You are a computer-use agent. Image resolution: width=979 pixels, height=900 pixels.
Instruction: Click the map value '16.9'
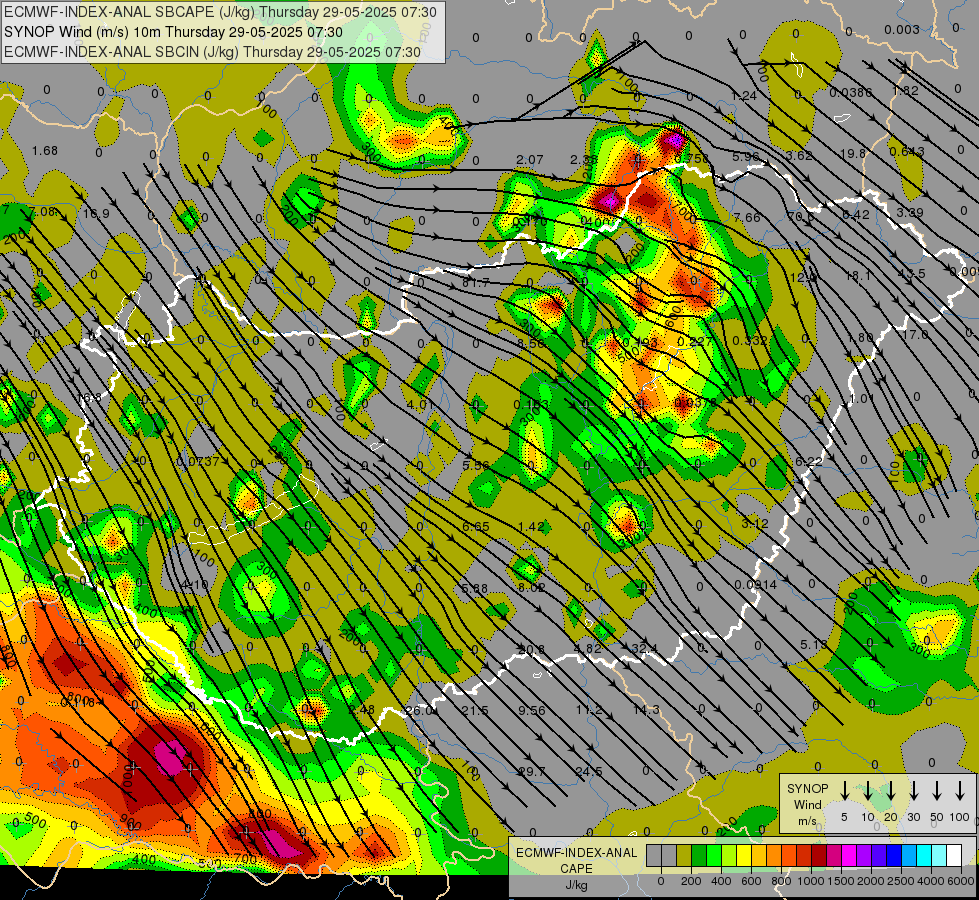96,214
